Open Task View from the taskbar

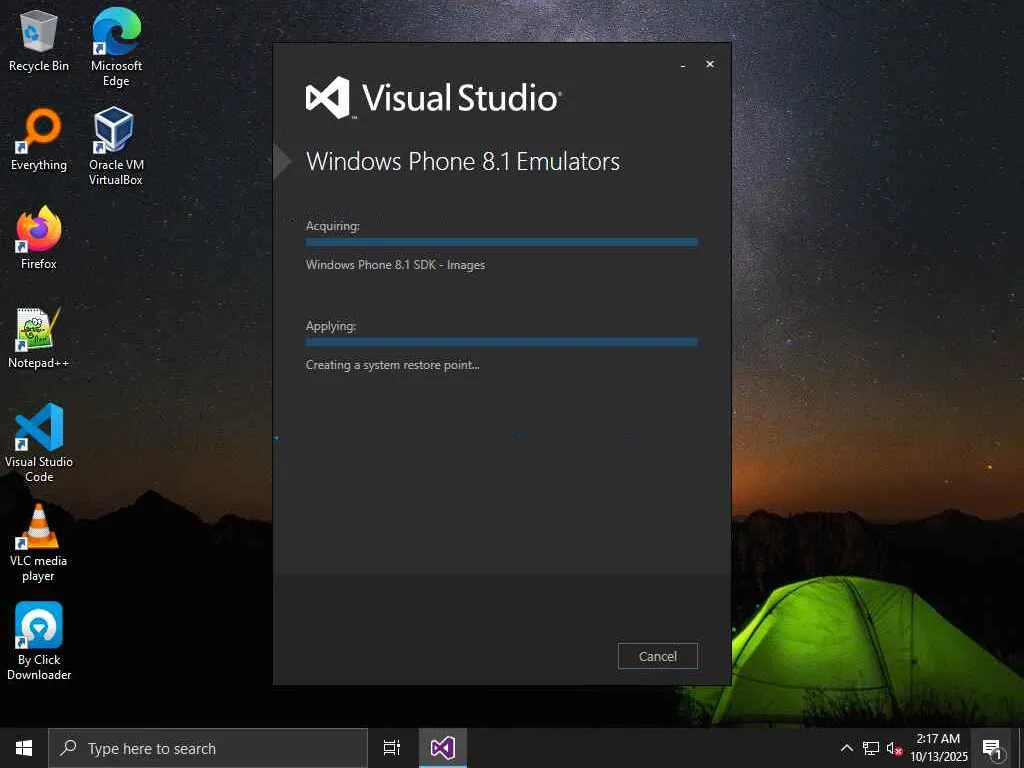[392, 748]
